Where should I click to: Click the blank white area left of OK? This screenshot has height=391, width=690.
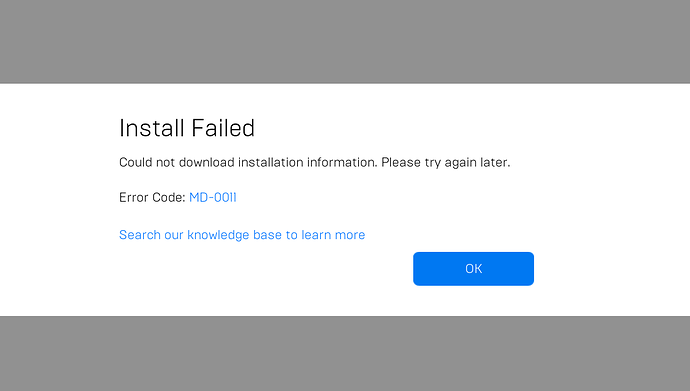264,269
